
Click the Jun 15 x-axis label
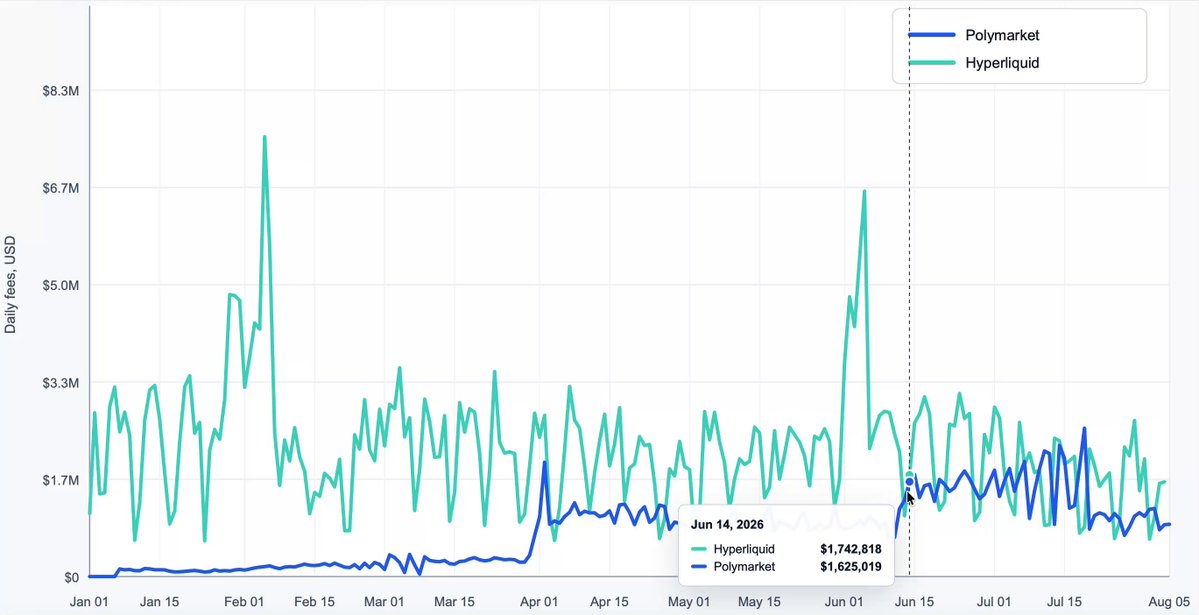(x=917, y=602)
